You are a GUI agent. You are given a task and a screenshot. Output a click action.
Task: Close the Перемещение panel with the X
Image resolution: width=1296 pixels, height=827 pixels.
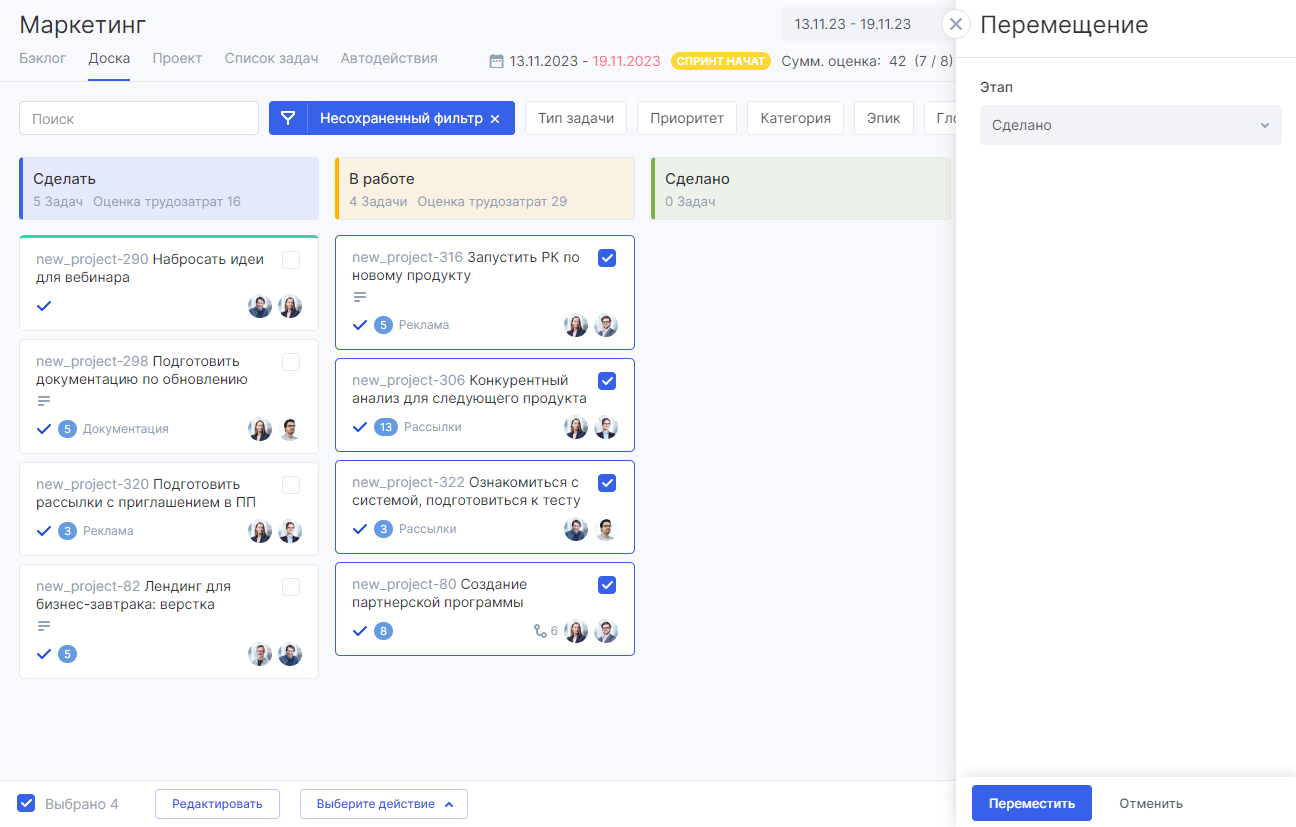956,24
